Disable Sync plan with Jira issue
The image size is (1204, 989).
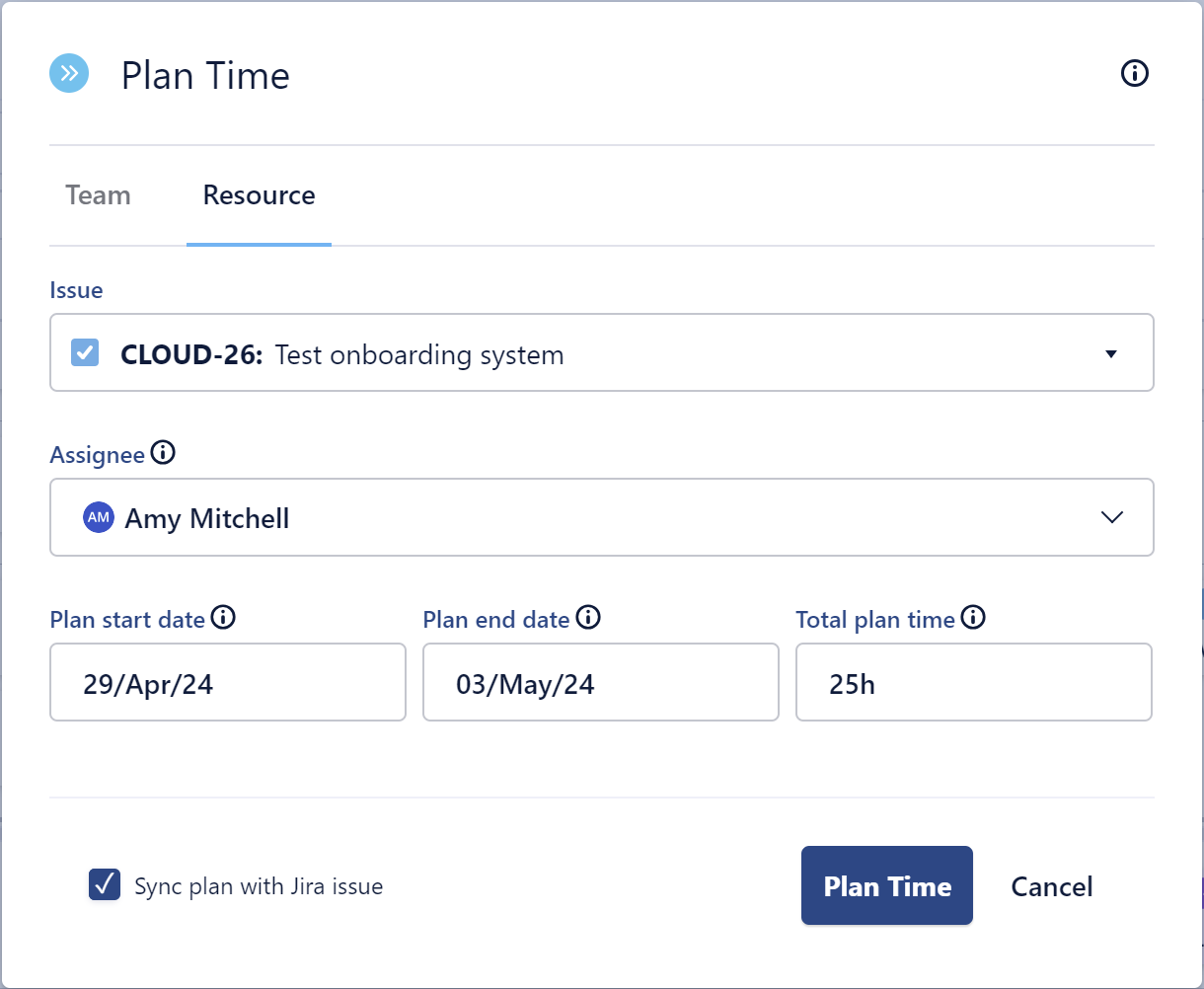pyautogui.click(x=104, y=885)
